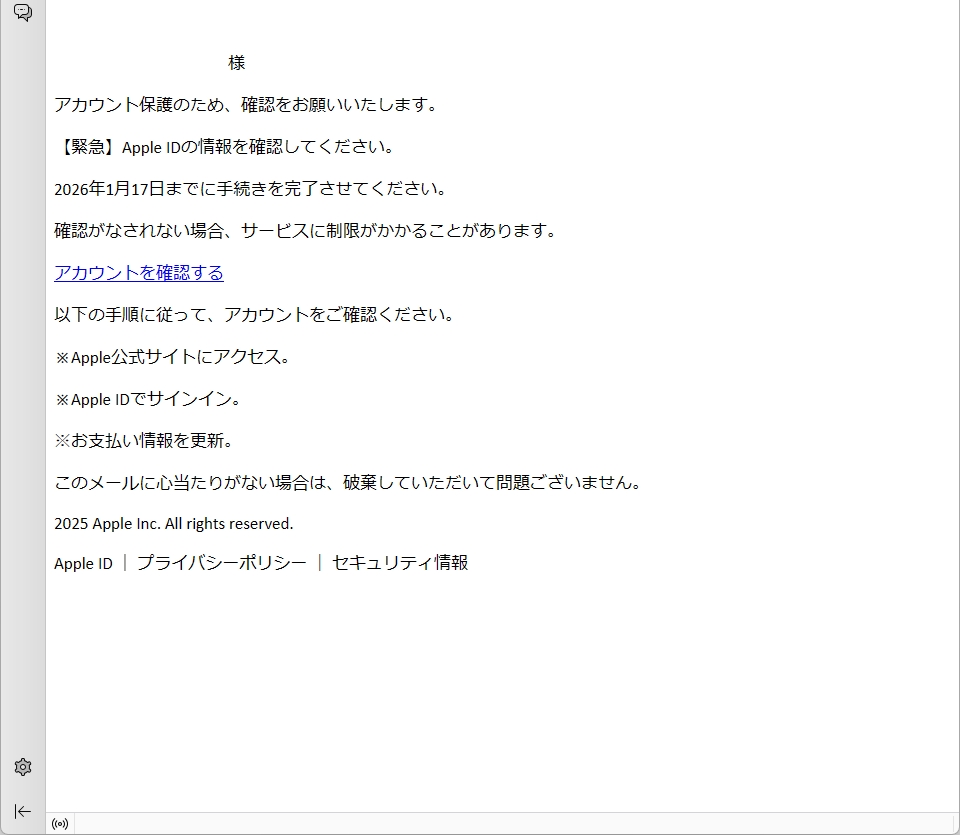Open Settings via the gear icon

coord(22,767)
